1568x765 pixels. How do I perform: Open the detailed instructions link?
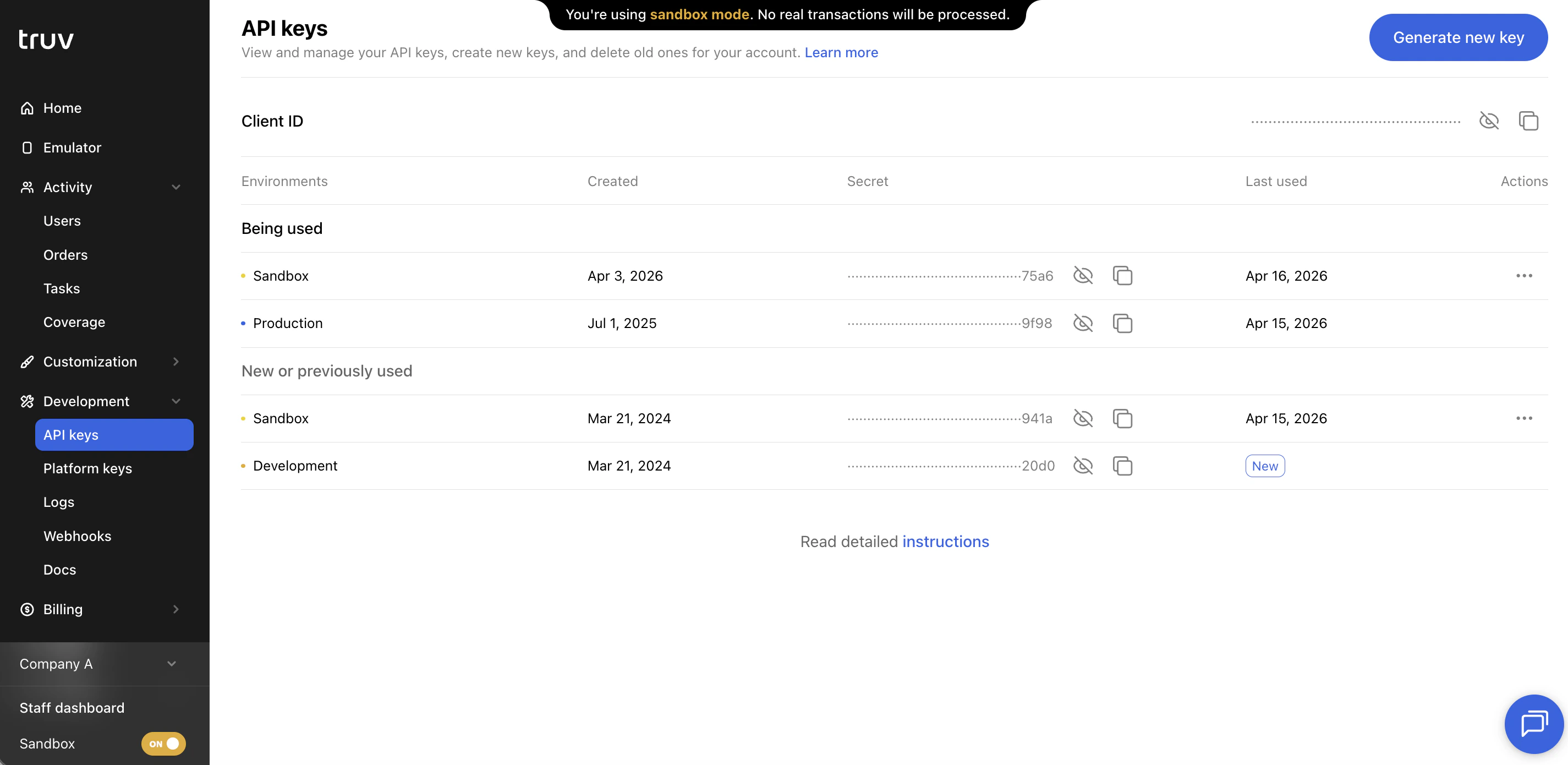[x=945, y=542]
